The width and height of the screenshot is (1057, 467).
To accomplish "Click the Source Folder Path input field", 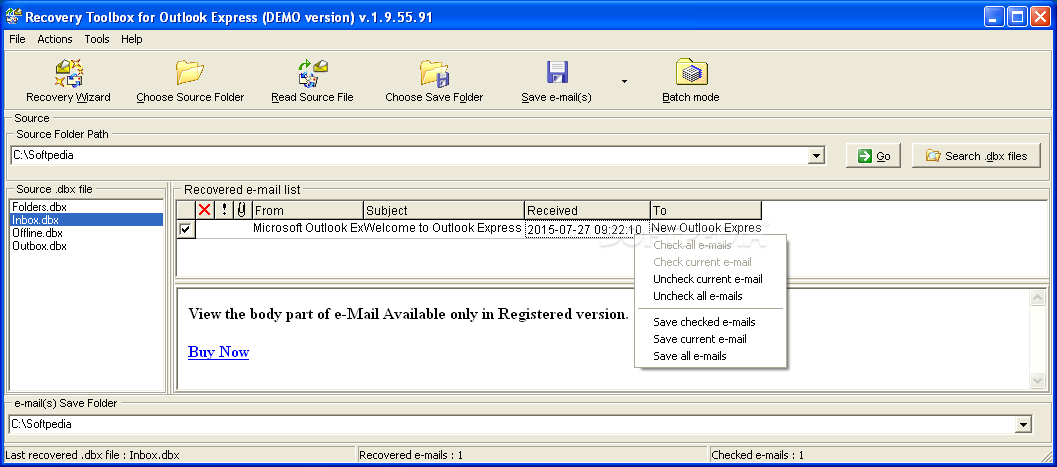I will click(x=410, y=156).
